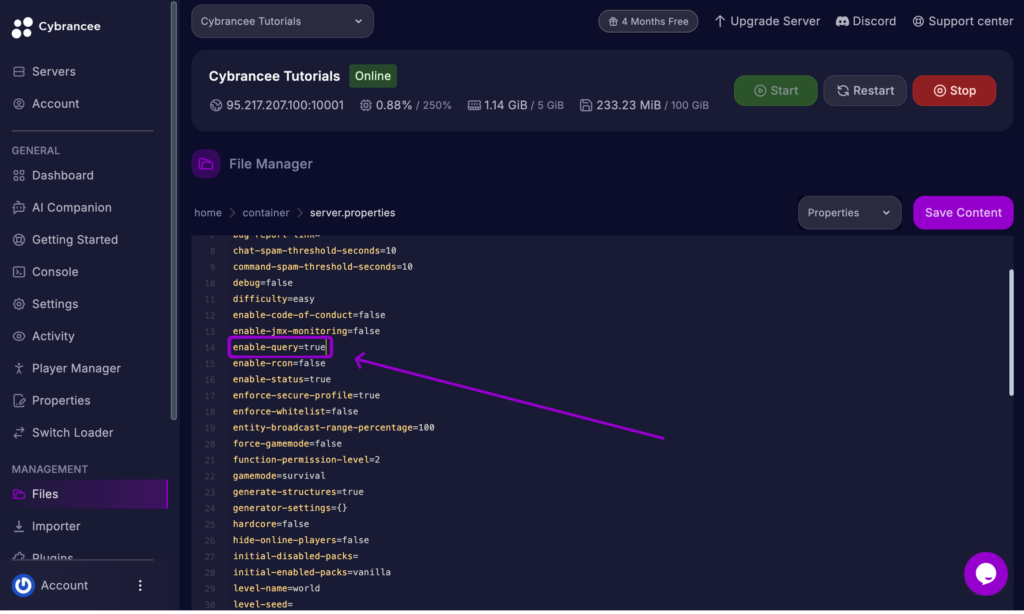
Task: Click the enable-query=true line
Action: coord(280,347)
